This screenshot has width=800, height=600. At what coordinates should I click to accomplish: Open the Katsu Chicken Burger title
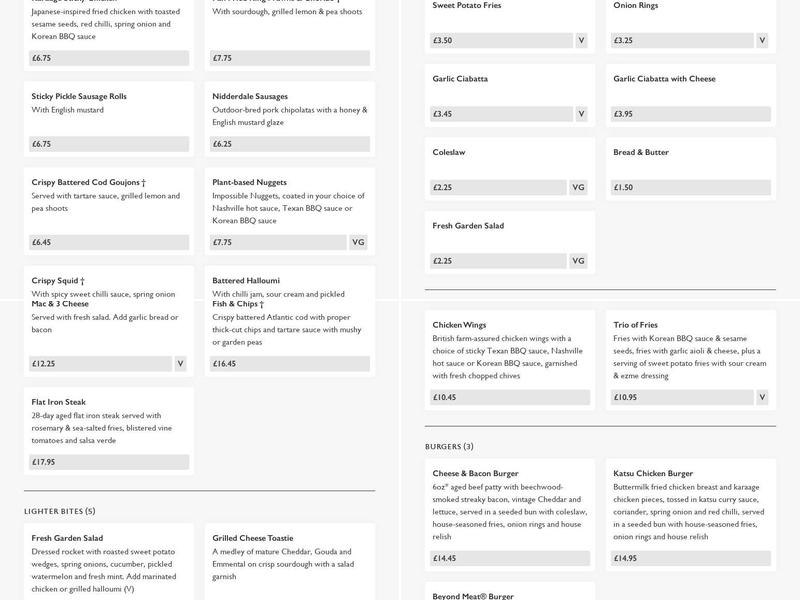(x=653, y=473)
